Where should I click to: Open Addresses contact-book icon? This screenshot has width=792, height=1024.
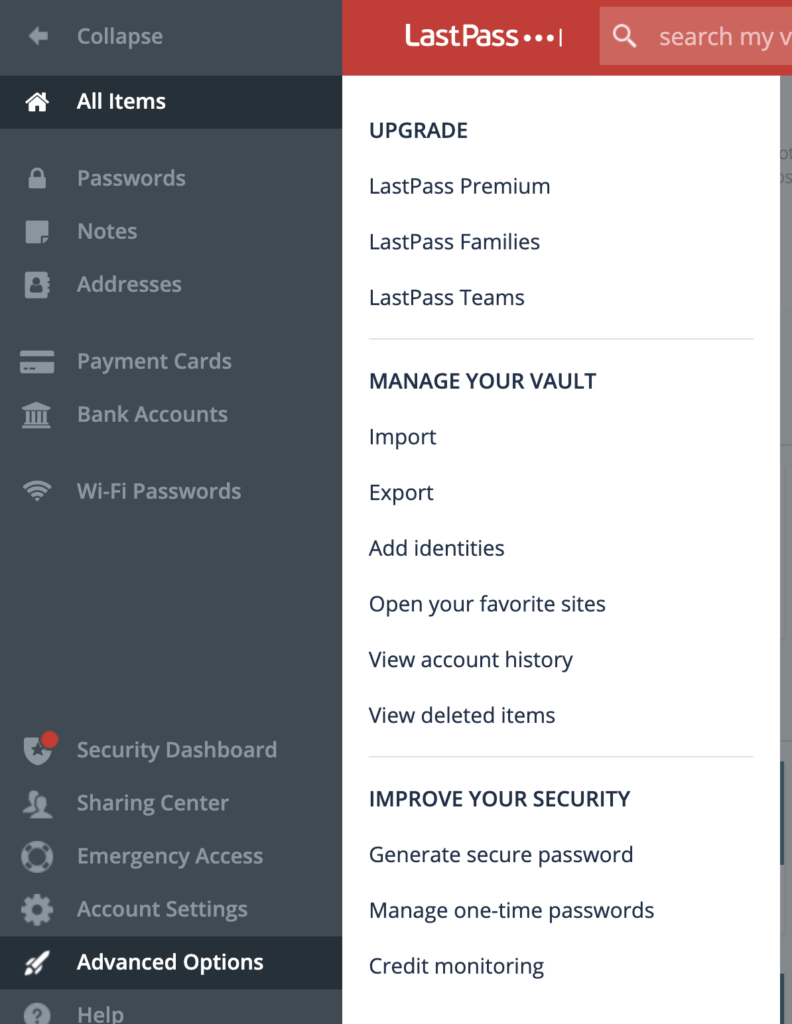click(37, 285)
